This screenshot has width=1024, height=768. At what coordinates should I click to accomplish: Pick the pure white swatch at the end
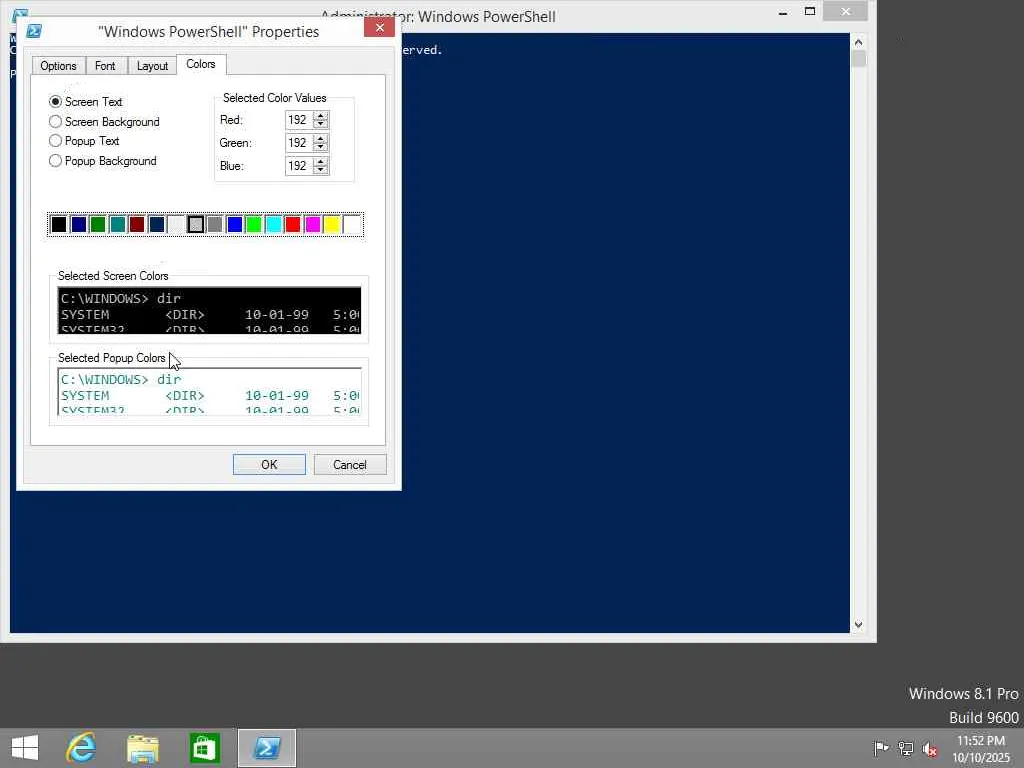point(352,225)
